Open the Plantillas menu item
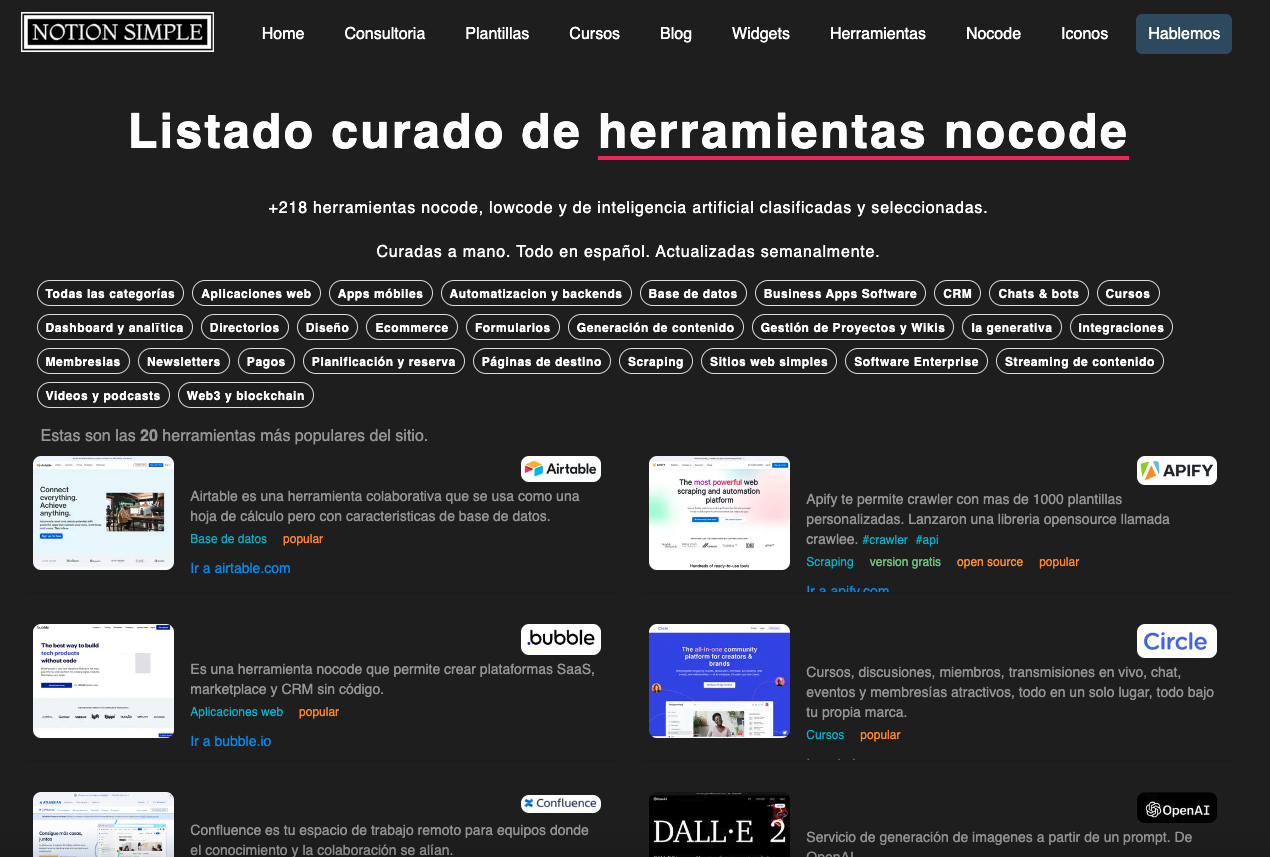This screenshot has height=857, width=1270. click(x=497, y=33)
